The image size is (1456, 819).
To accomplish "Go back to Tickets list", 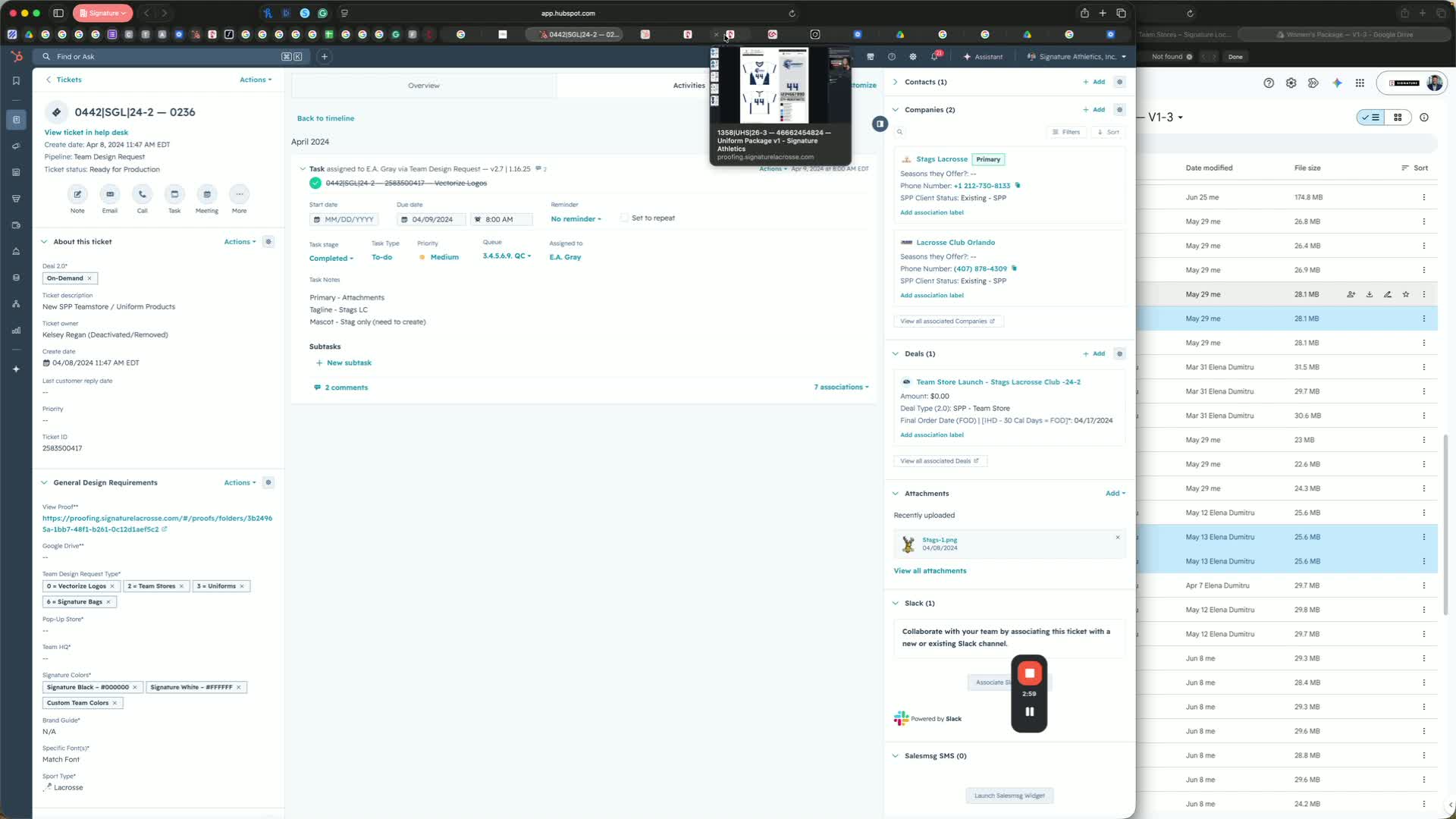I will click(x=64, y=80).
